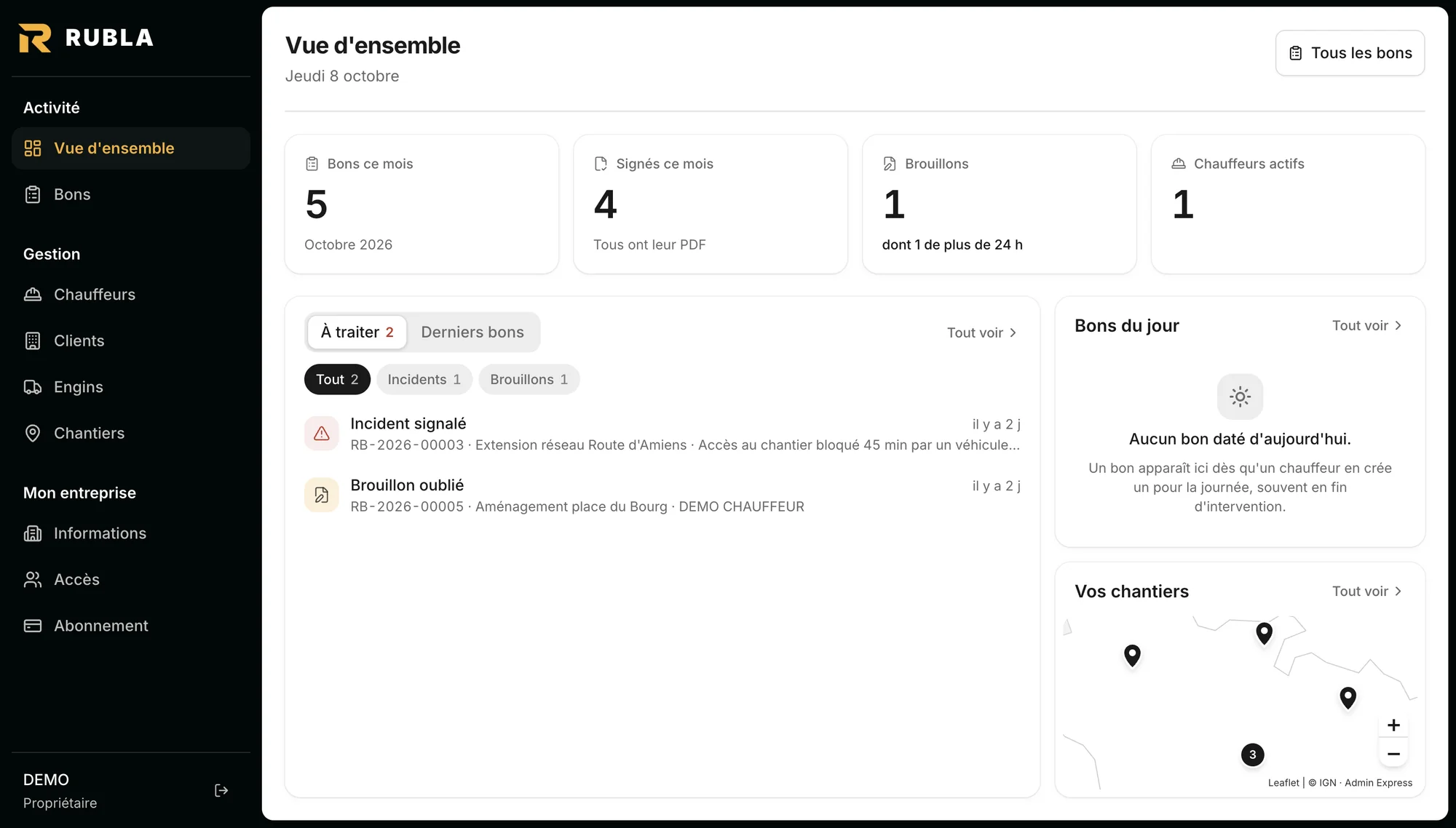The image size is (1456, 828).
Task: Click the Chantiers map pin icon
Action: tap(33, 433)
